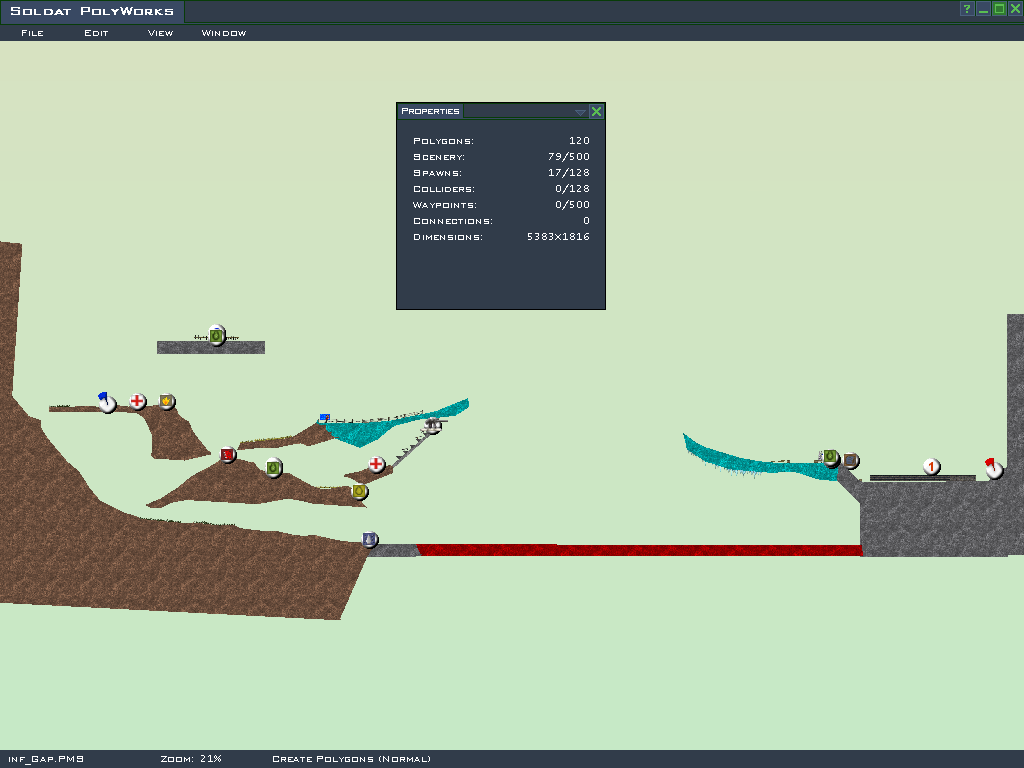Open the help question mark button
This screenshot has height=768, width=1024.
(x=967, y=9)
